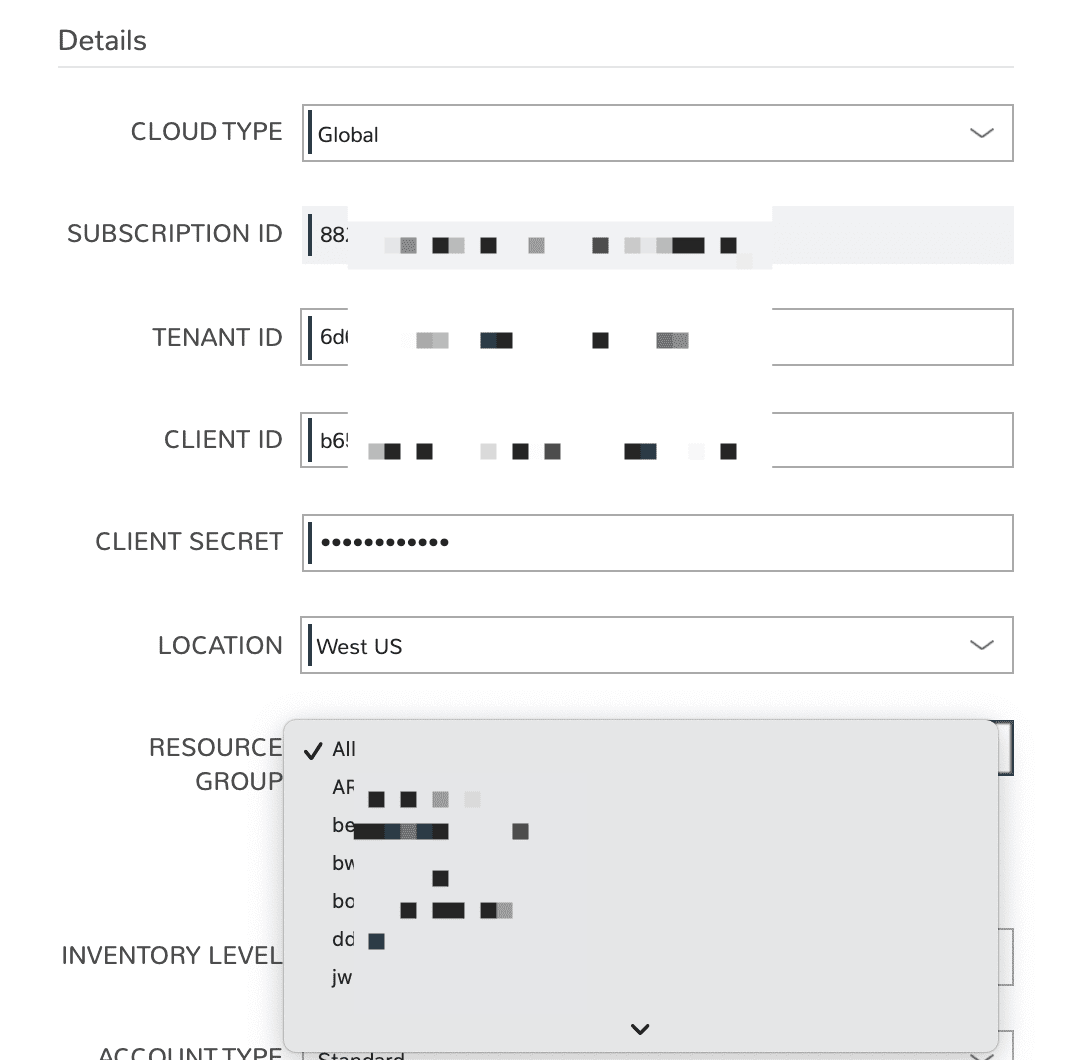This screenshot has height=1060, width=1072.
Task: Open the Account Type dropdown chevron
Action: pyautogui.click(x=981, y=1052)
